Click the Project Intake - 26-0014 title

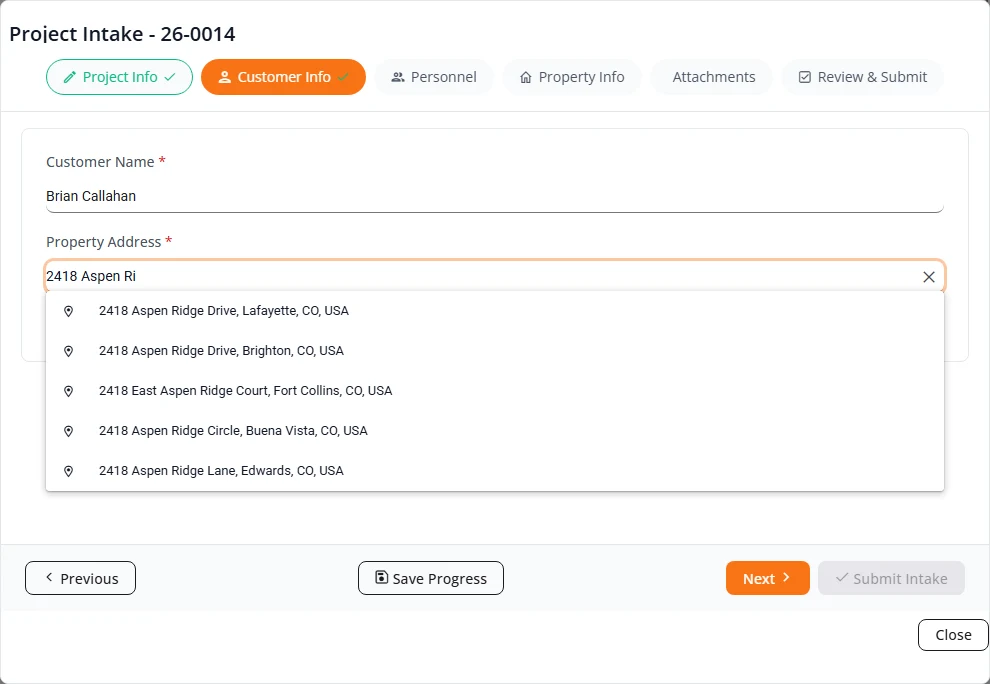[122, 34]
